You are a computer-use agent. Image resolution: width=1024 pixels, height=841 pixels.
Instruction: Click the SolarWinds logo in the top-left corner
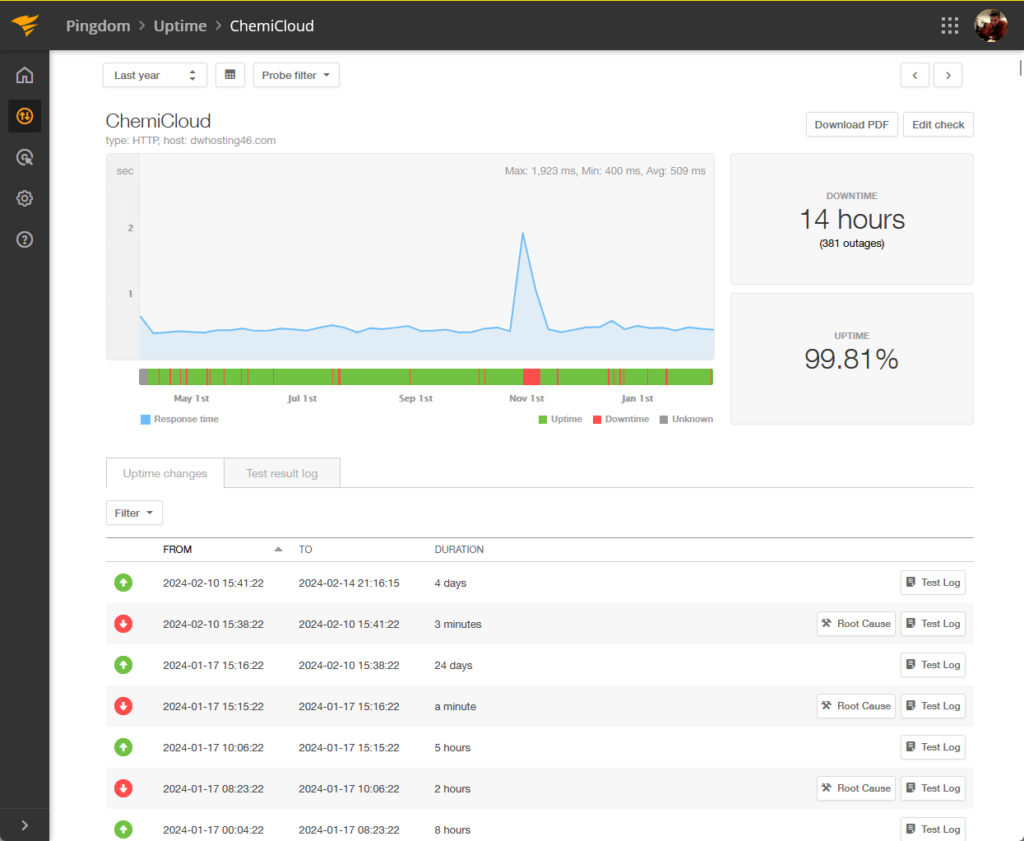pos(24,25)
